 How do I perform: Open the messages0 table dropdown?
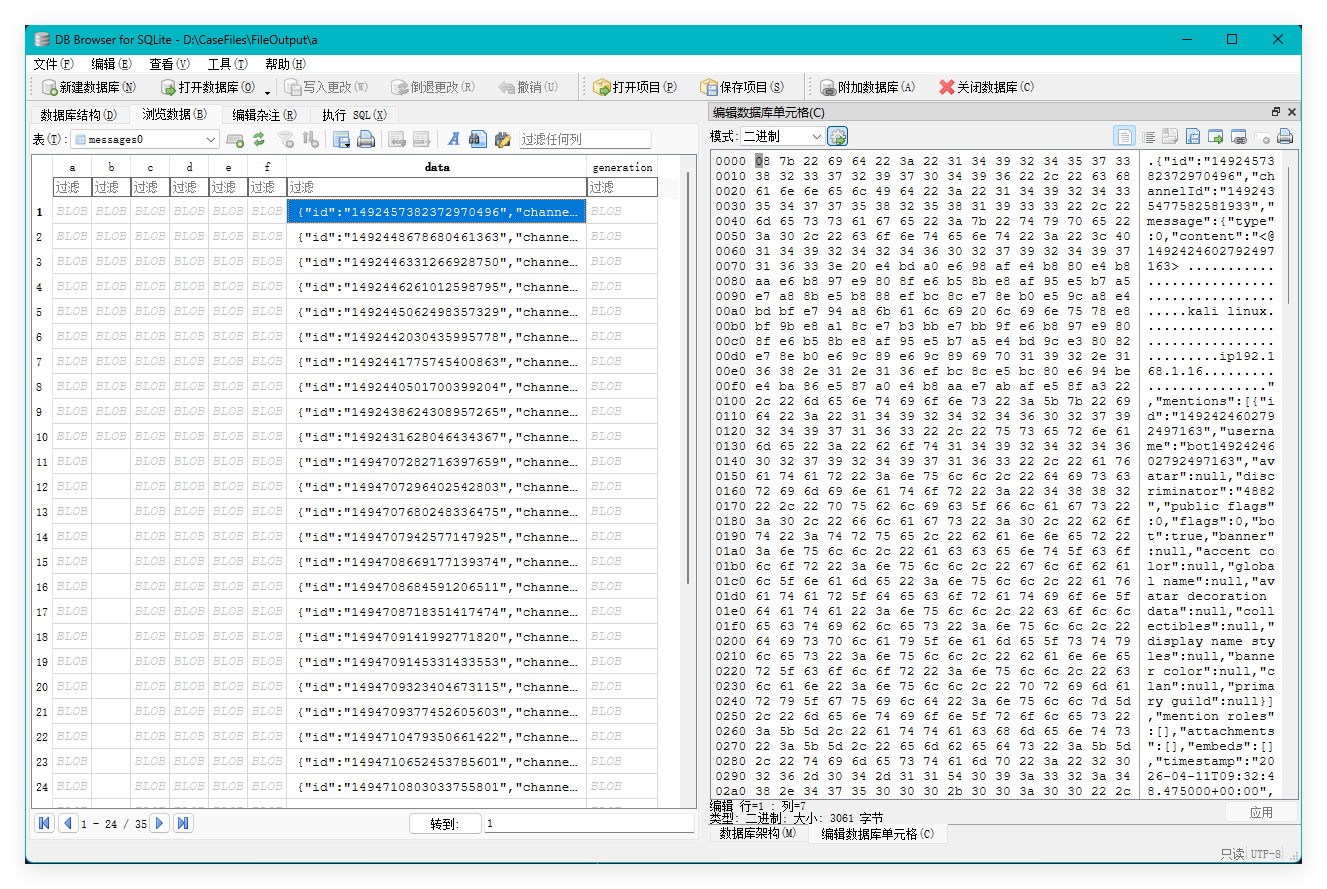(x=145, y=139)
